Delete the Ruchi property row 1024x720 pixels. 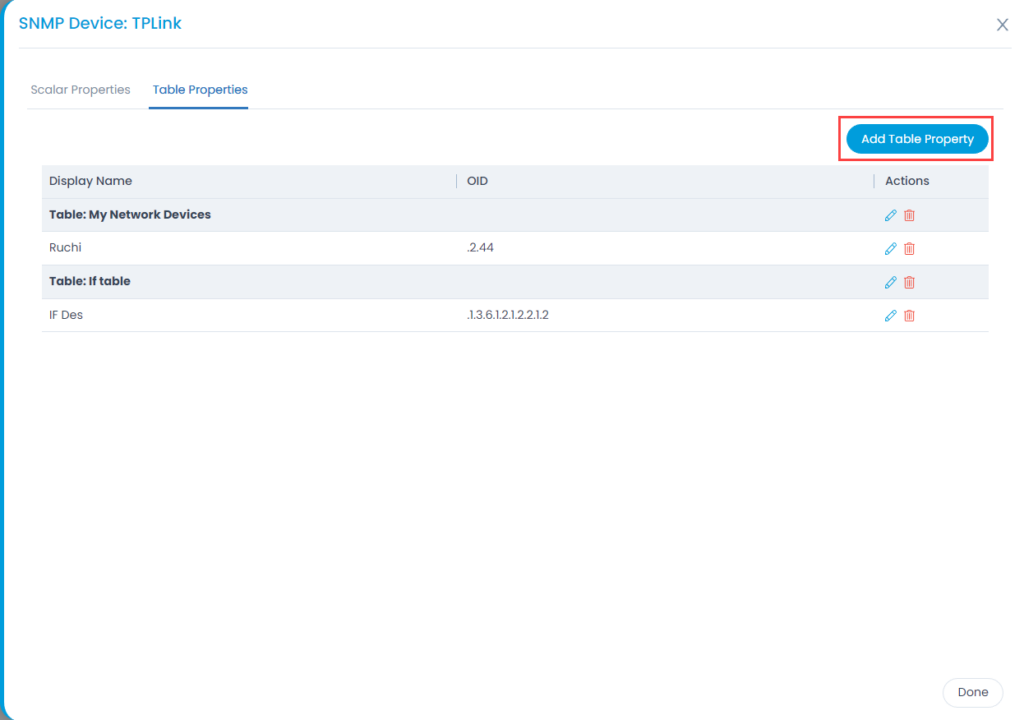coord(909,249)
